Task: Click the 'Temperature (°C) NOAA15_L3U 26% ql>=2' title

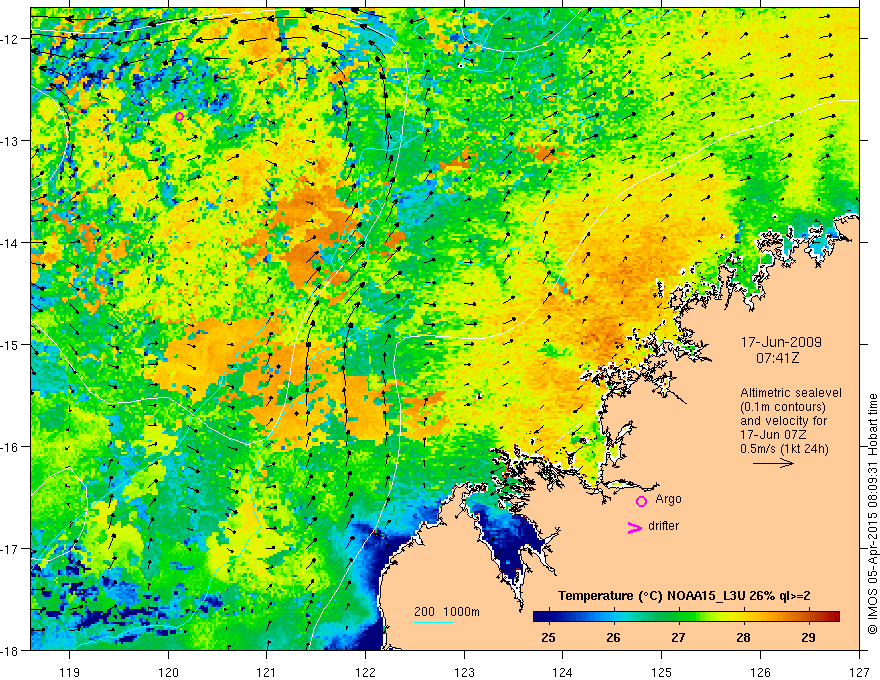Action: [x=684, y=596]
